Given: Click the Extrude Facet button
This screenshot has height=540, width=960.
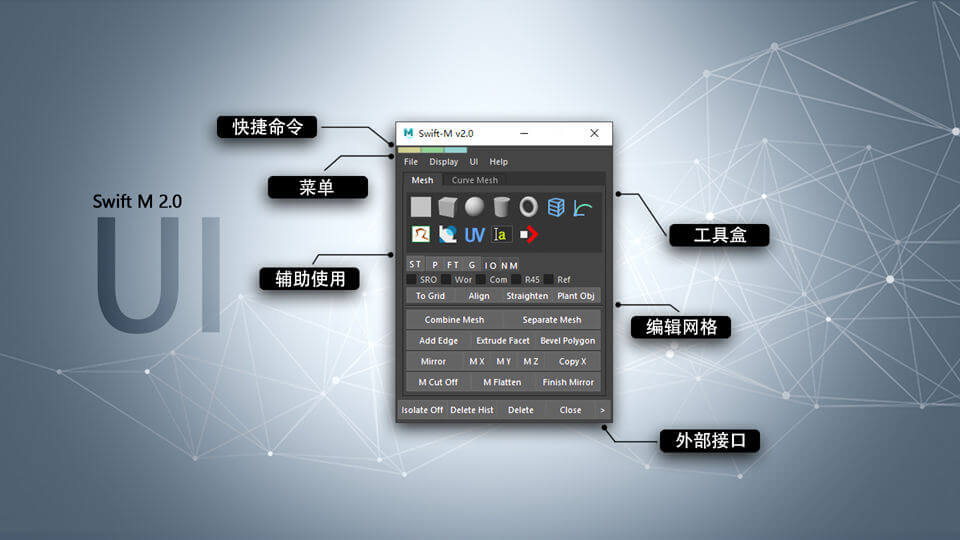Looking at the screenshot, I should point(503,340).
